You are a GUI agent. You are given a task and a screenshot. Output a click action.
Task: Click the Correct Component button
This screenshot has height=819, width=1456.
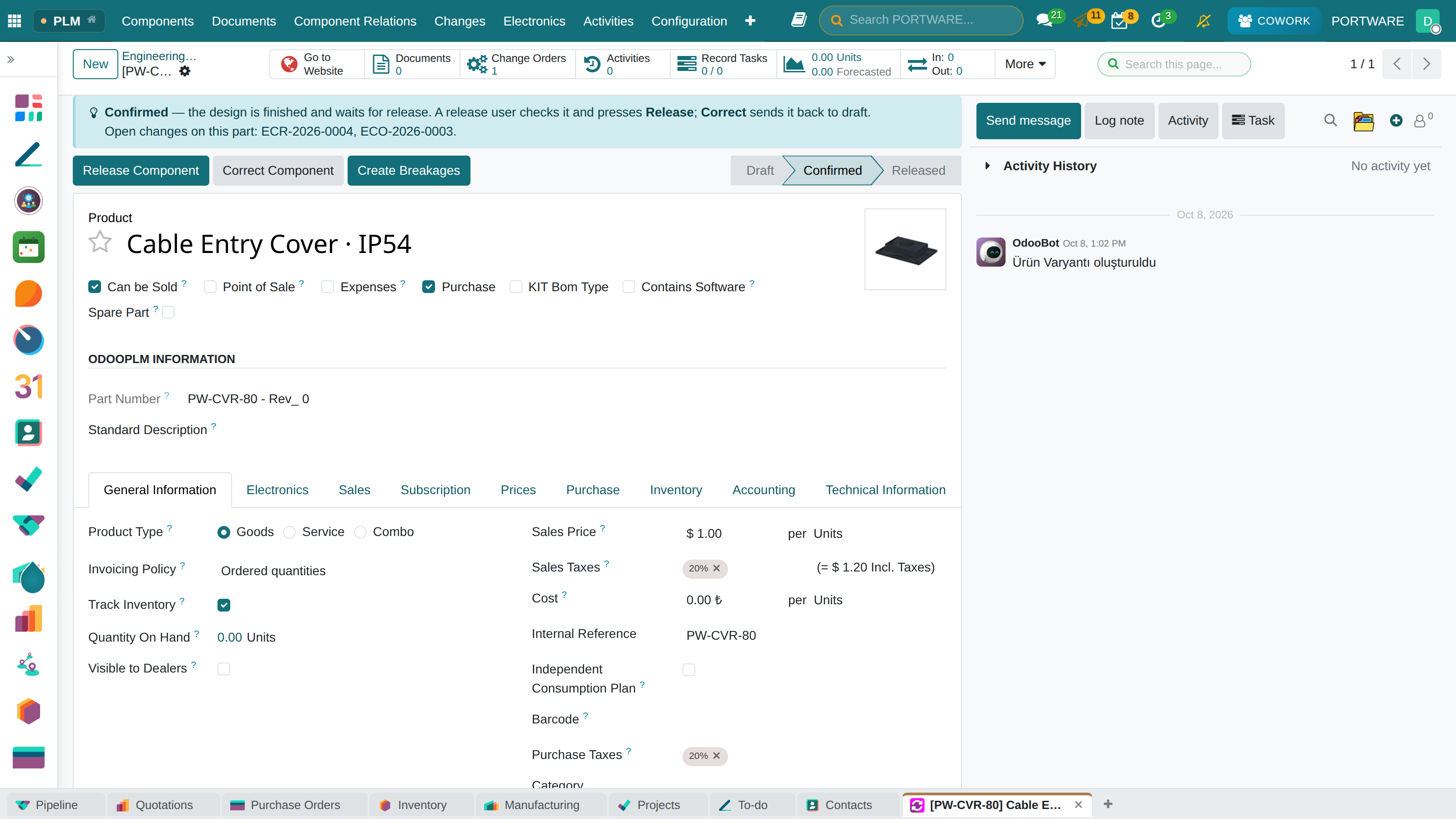tap(278, 171)
